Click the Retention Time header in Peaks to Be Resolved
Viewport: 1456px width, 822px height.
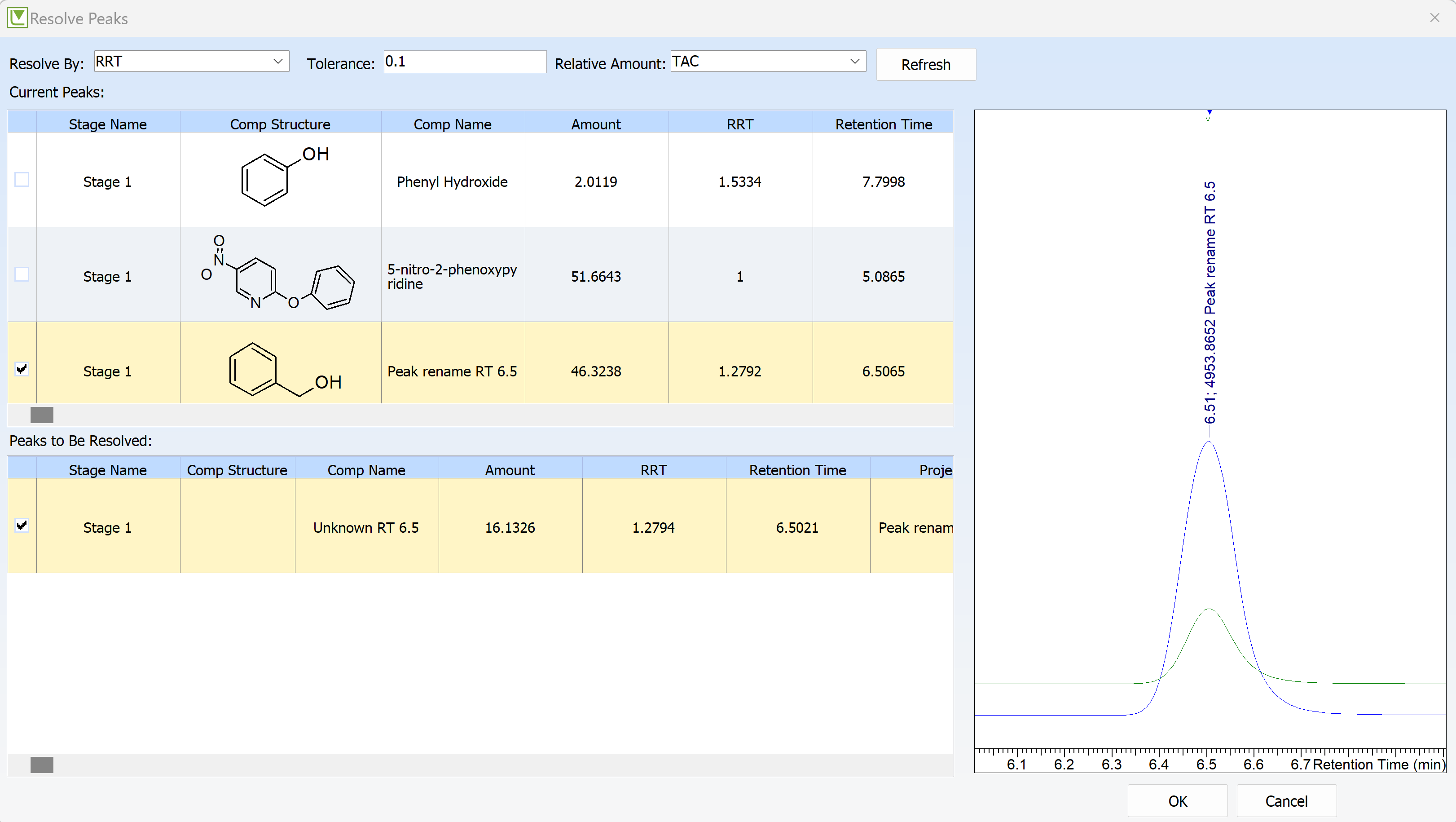coord(797,470)
